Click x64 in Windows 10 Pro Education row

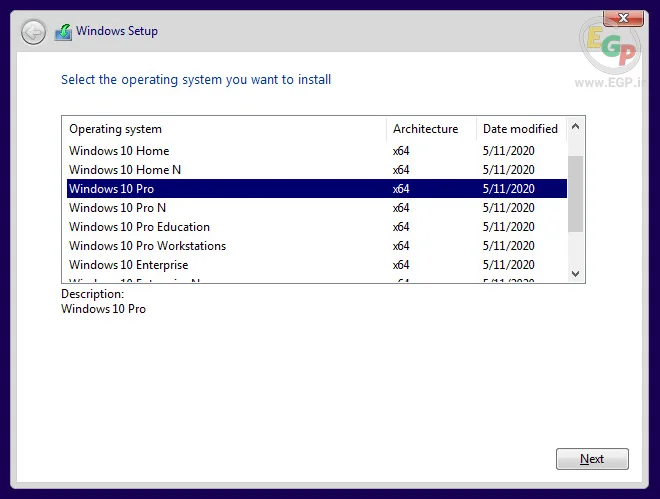(401, 227)
